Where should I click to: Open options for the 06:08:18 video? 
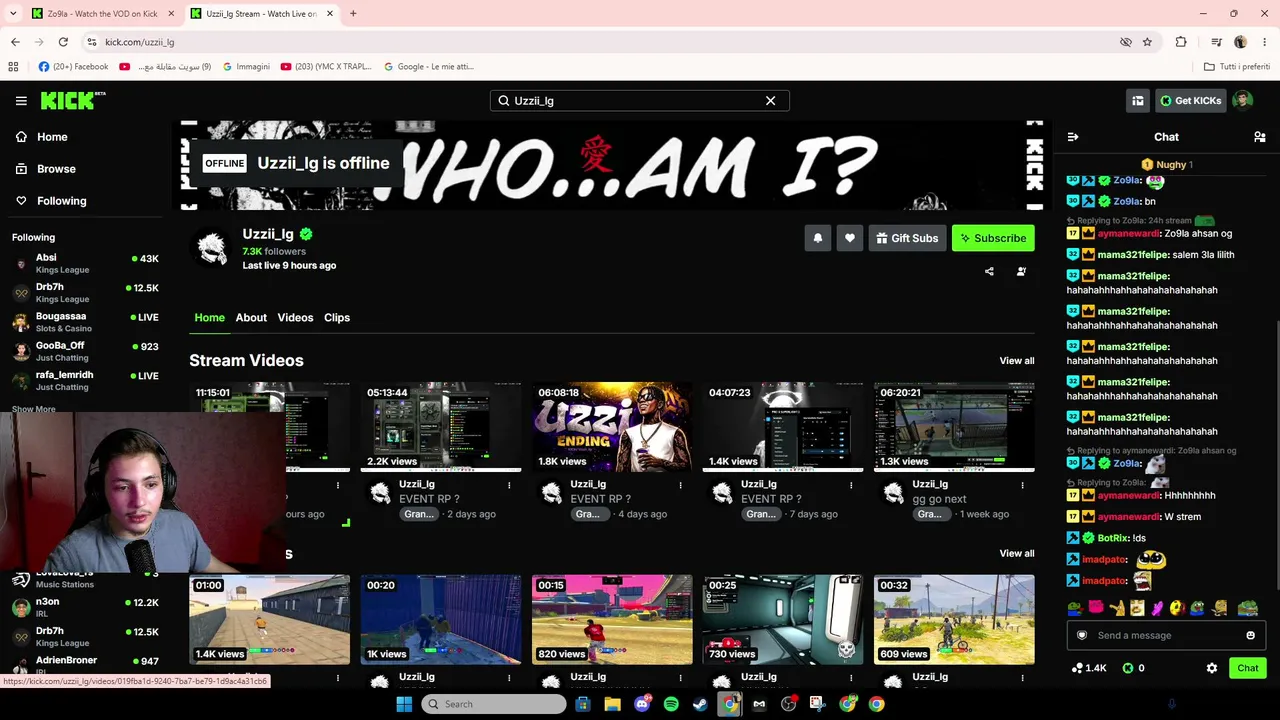[680, 486]
